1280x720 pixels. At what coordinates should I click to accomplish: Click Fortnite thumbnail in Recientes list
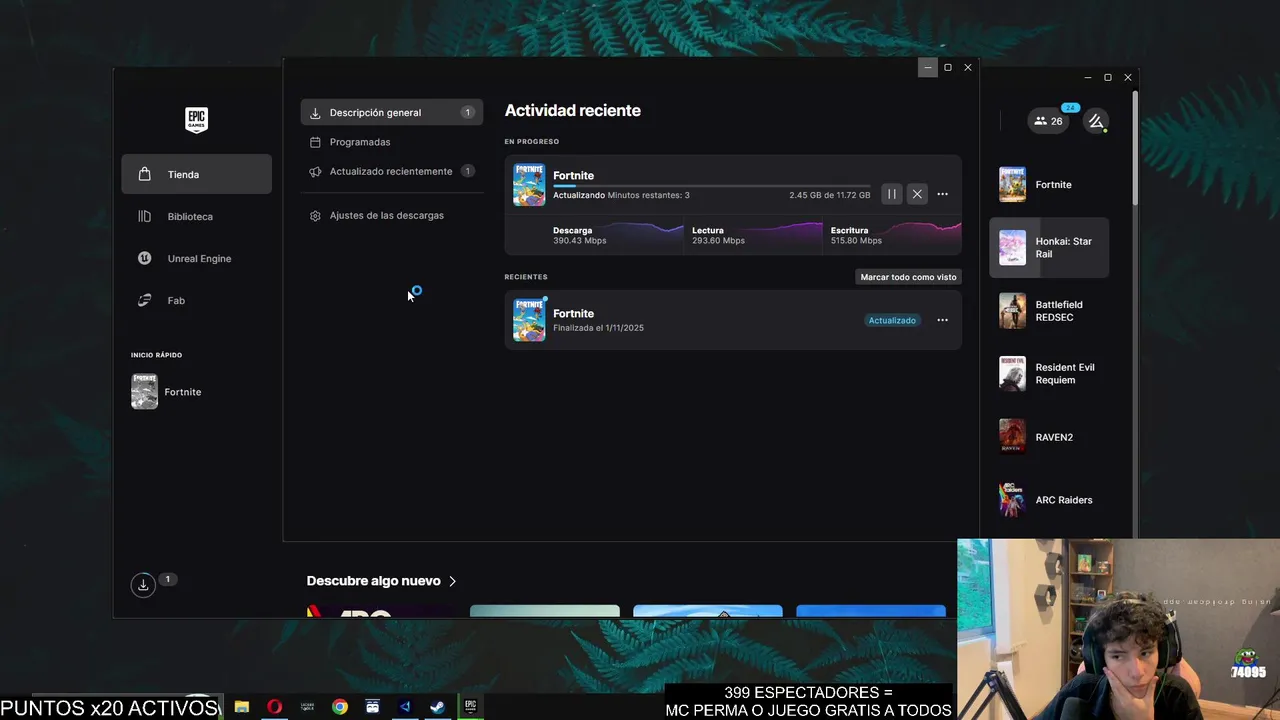(x=529, y=320)
